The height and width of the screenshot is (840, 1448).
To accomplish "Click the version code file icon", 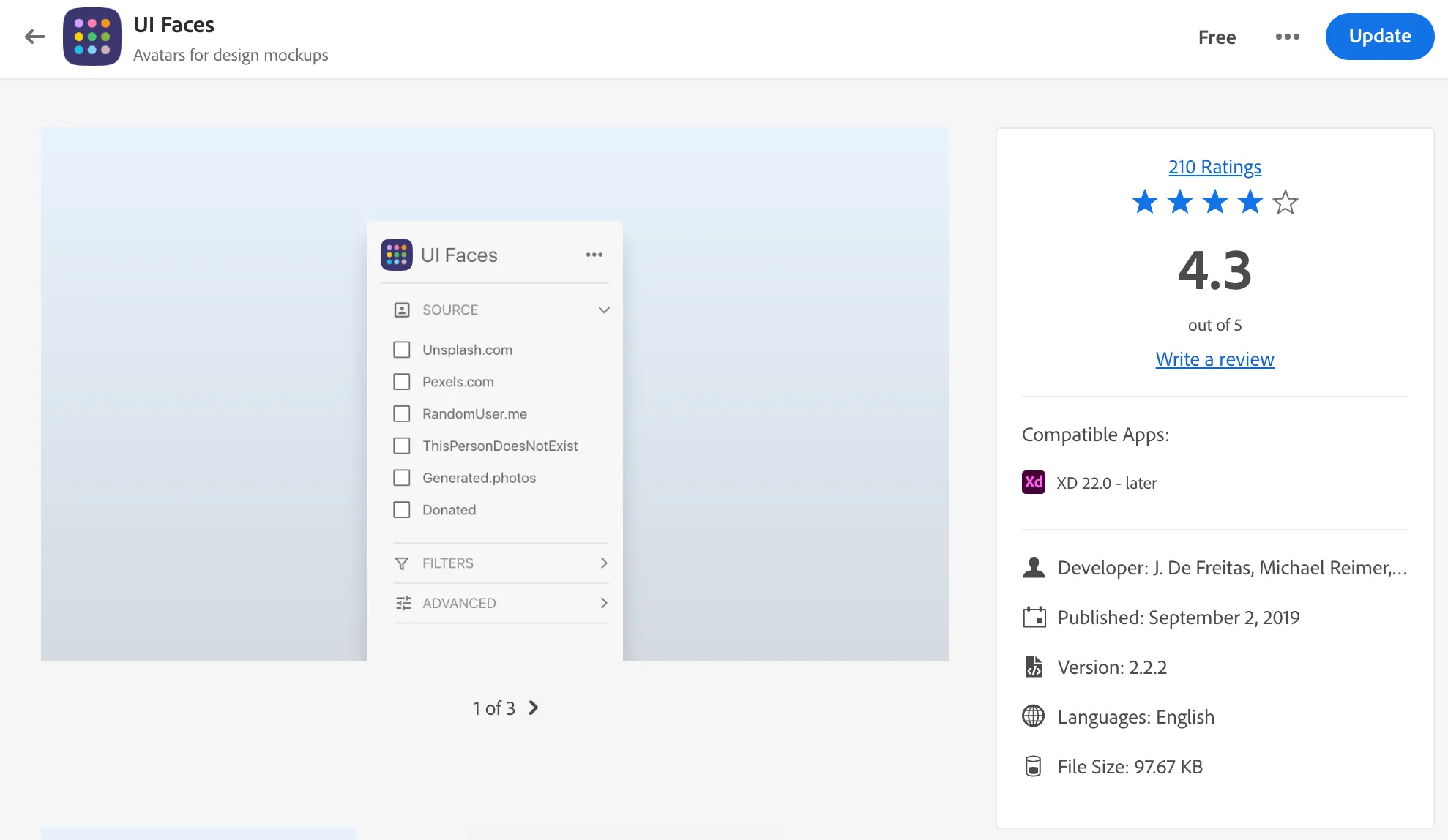I will (1034, 667).
